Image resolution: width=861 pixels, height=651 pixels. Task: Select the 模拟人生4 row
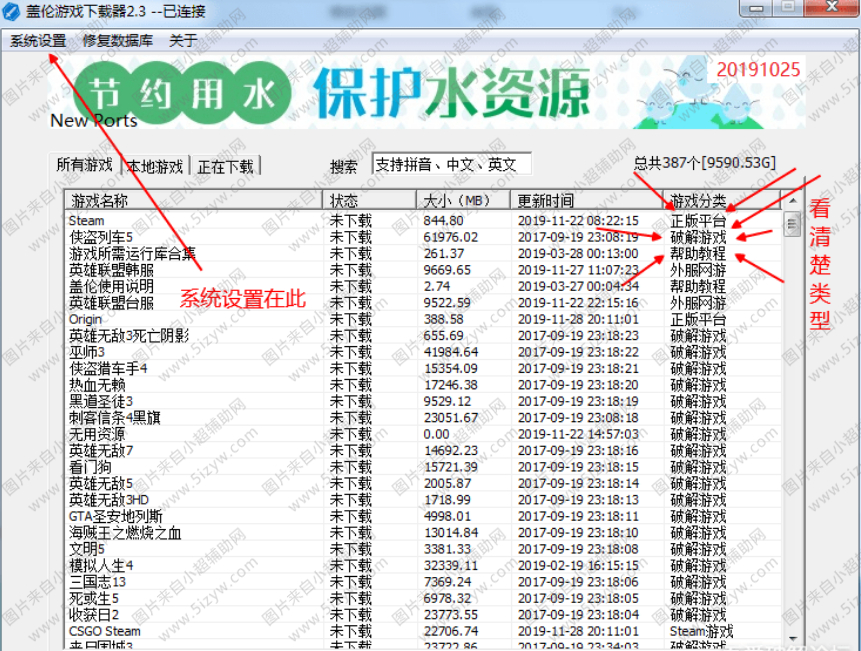423,565
